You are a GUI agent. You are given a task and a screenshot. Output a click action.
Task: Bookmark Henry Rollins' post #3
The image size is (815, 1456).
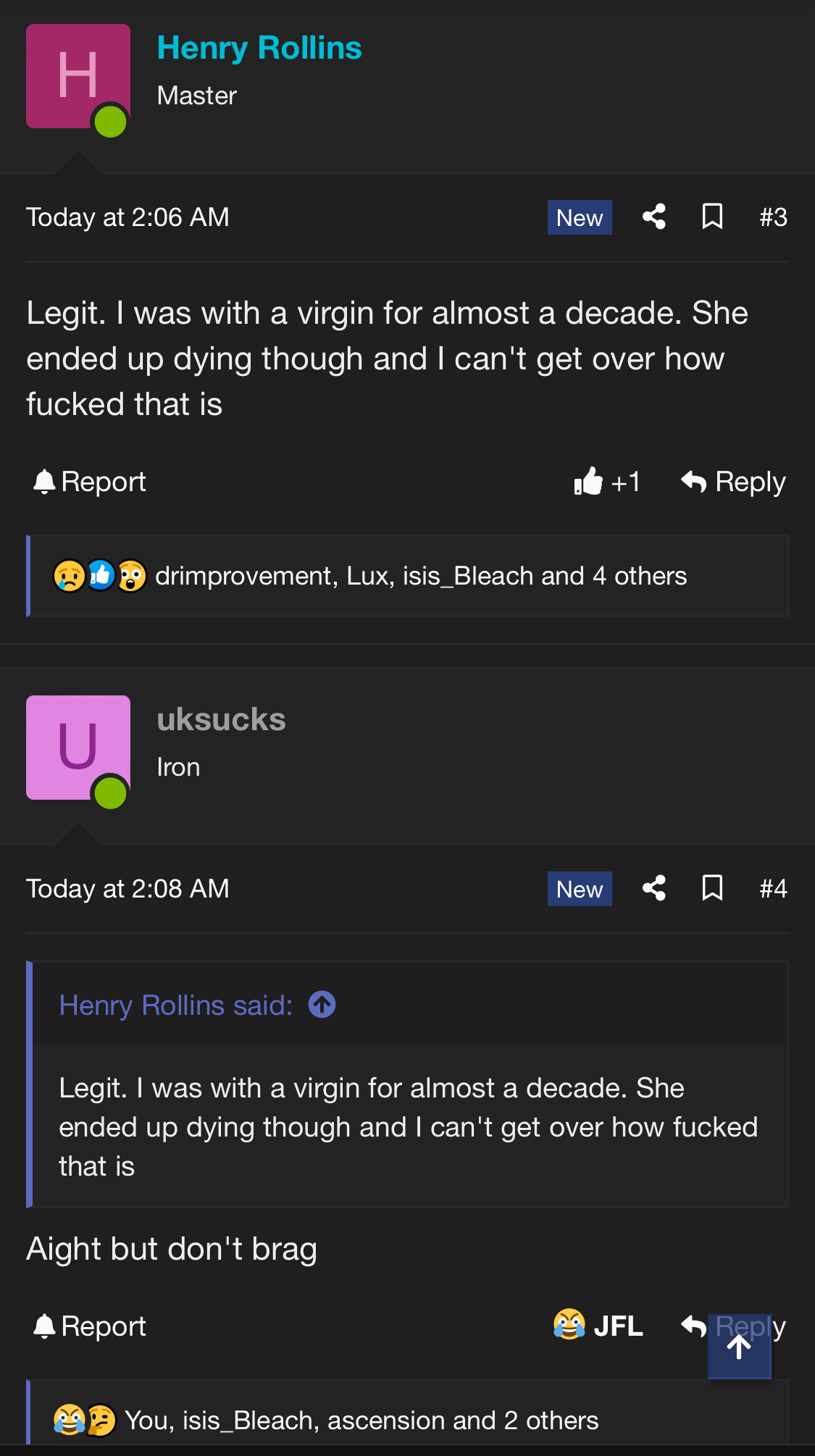[x=712, y=217]
